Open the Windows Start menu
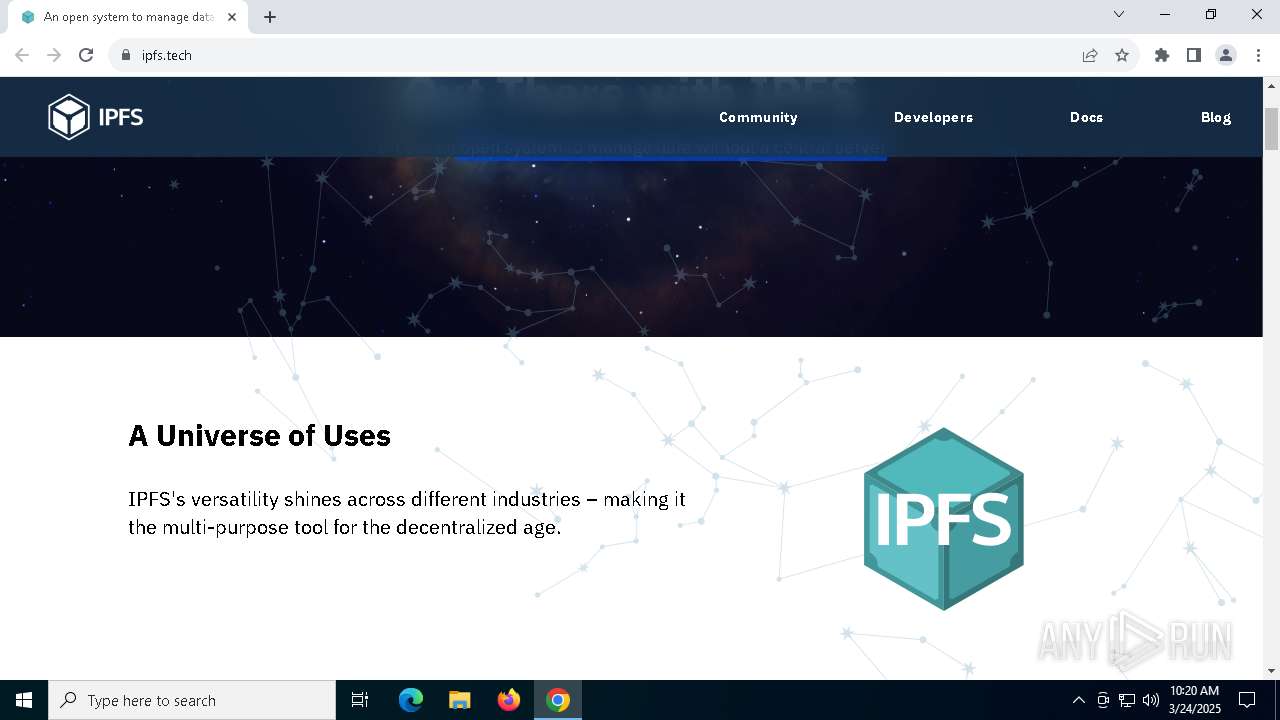1280x720 pixels. [24, 700]
